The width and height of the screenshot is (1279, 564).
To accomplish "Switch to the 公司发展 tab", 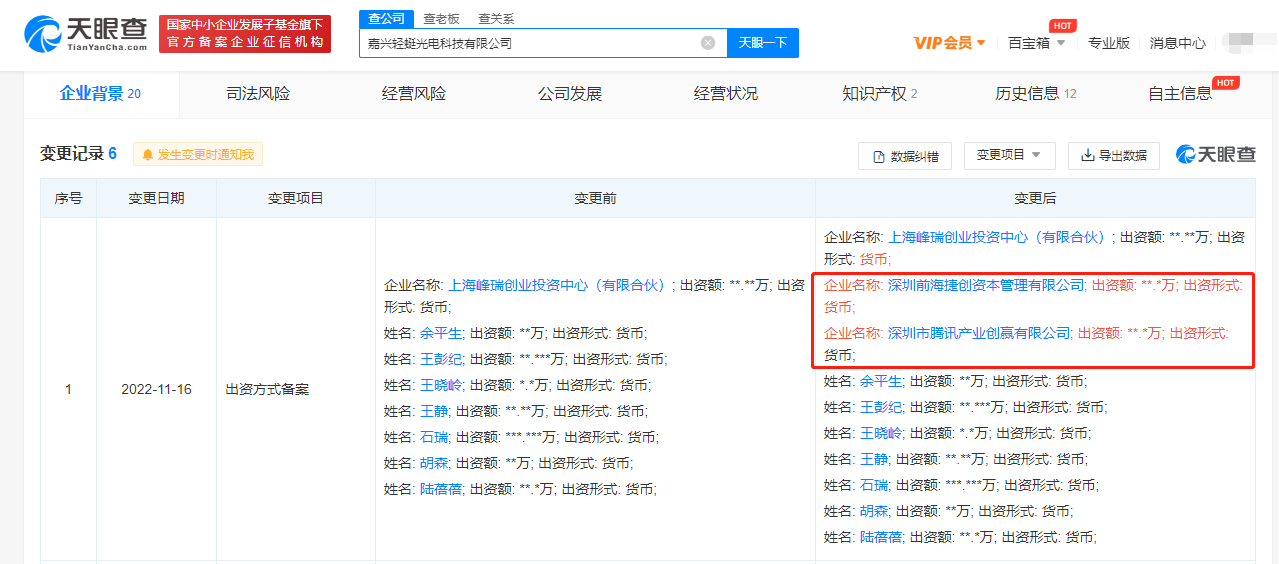I will 570,94.
